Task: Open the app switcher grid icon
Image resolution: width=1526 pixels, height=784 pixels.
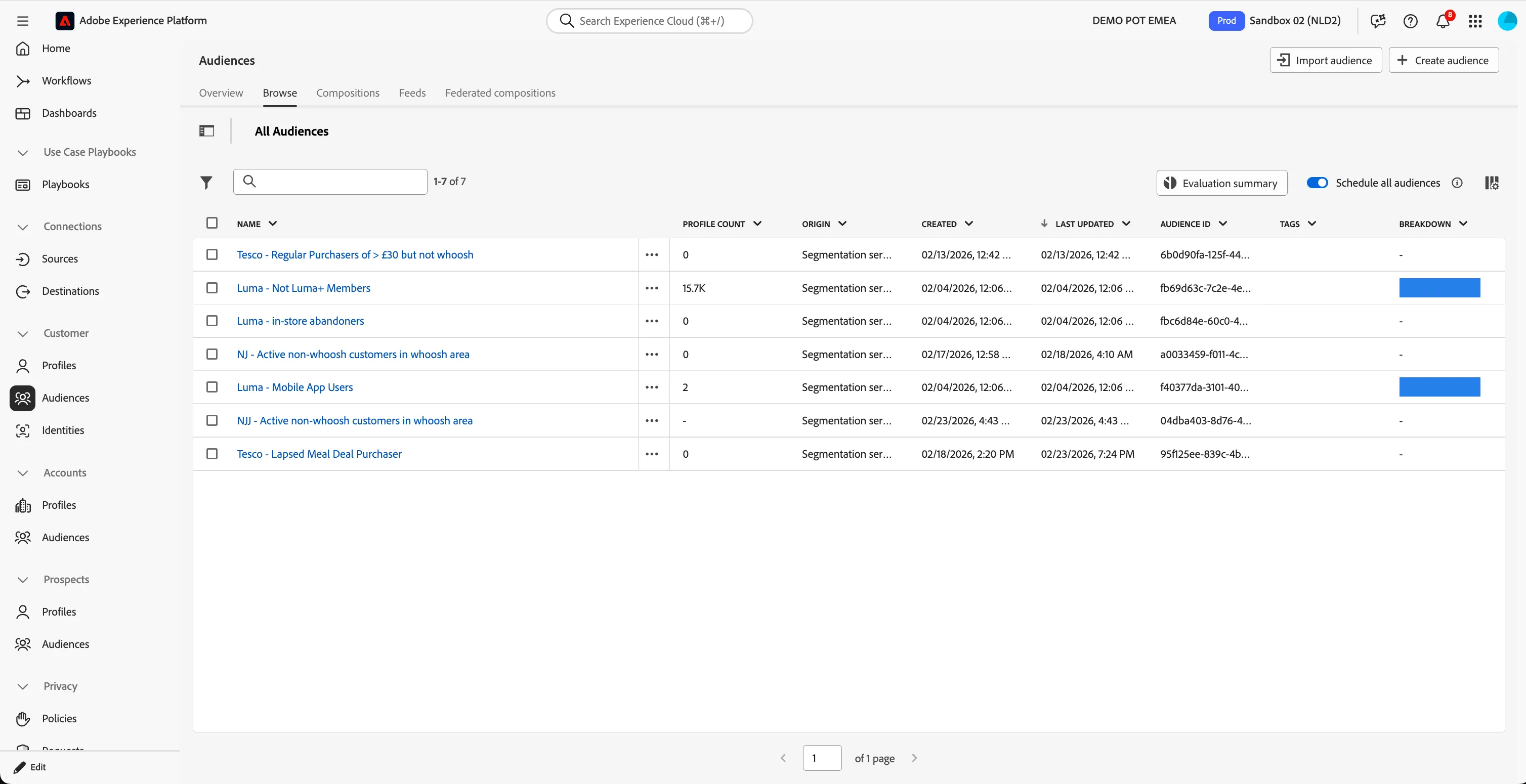Action: tap(1475, 21)
